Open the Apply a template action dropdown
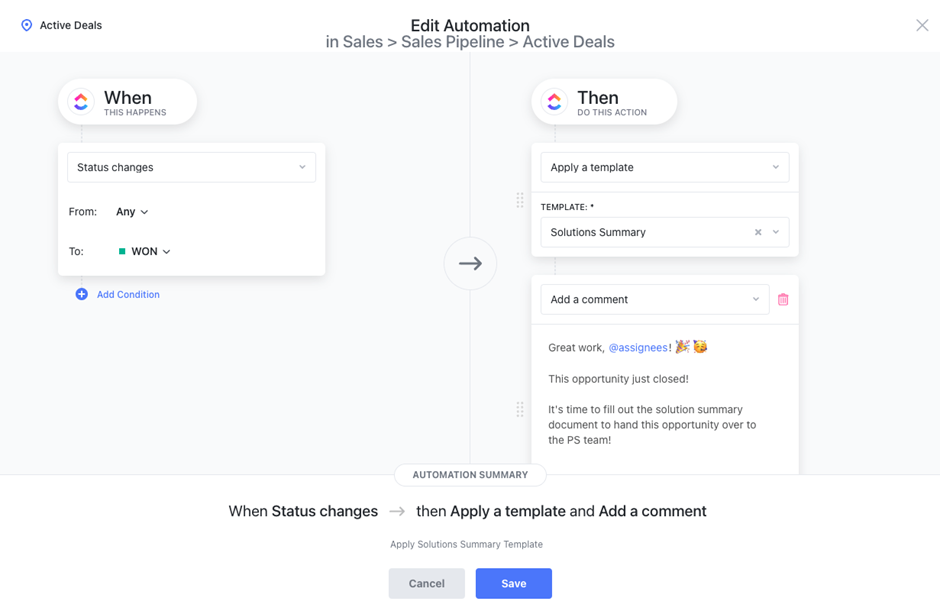 pyautogui.click(x=664, y=167)
